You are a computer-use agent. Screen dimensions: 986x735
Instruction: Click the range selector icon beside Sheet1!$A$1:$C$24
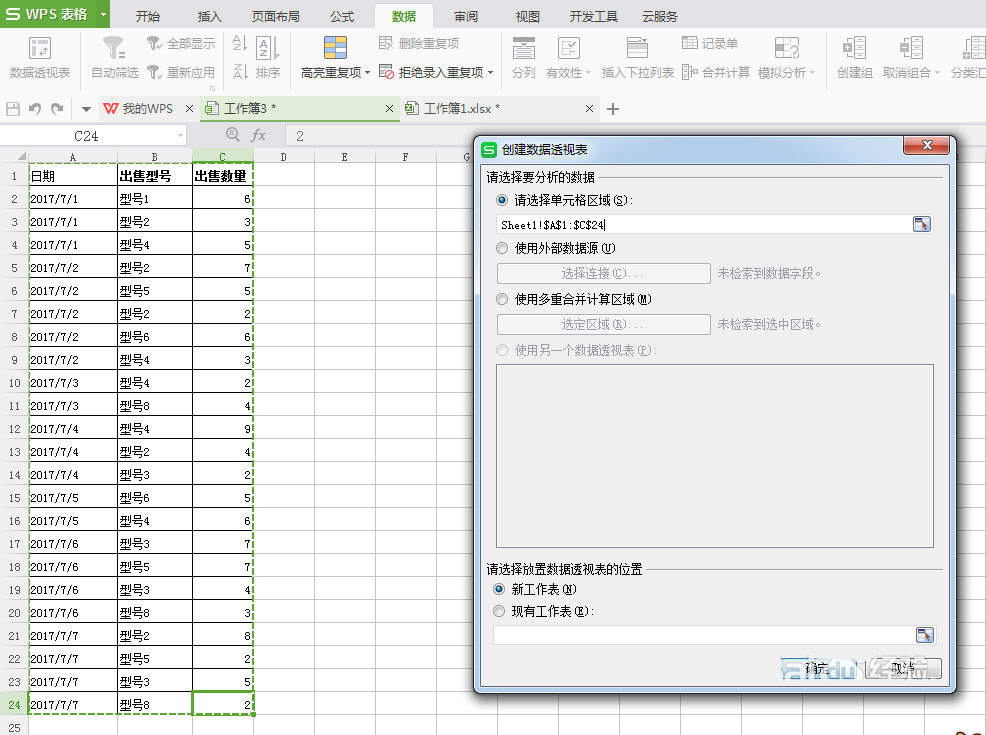click(x=922, y=224)
